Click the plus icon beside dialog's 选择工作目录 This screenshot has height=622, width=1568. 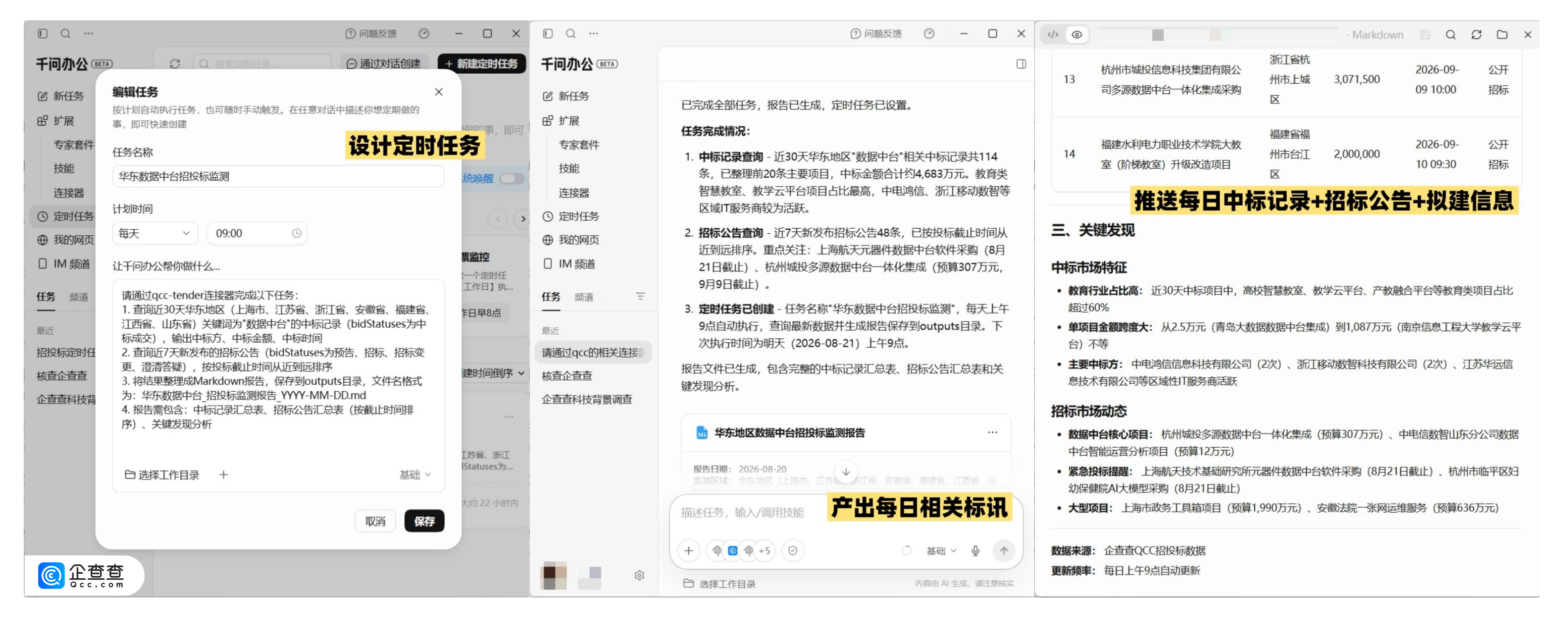pyautogui.click(x=223, y=475)
